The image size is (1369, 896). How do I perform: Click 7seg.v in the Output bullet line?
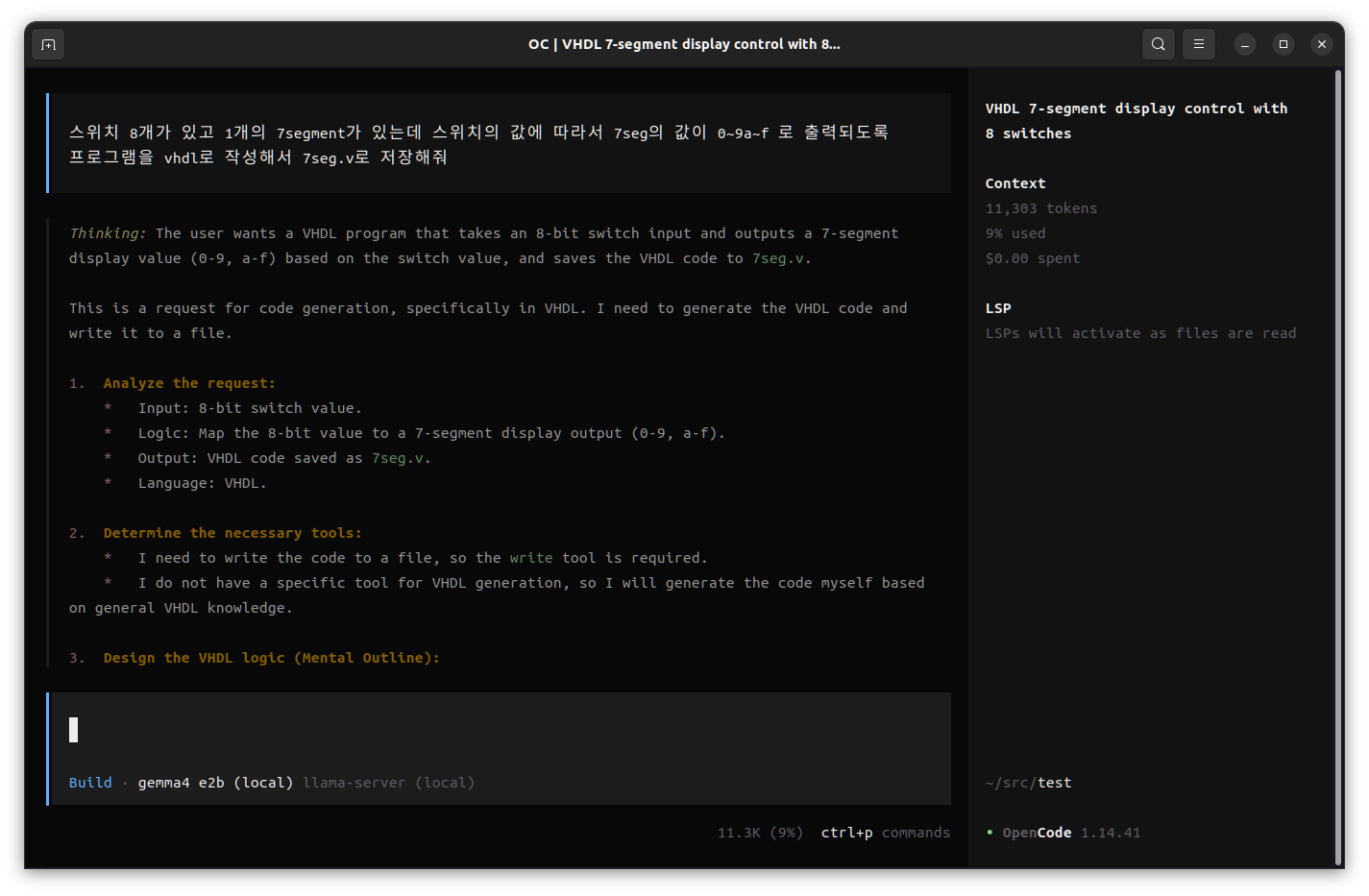point(400,458)
